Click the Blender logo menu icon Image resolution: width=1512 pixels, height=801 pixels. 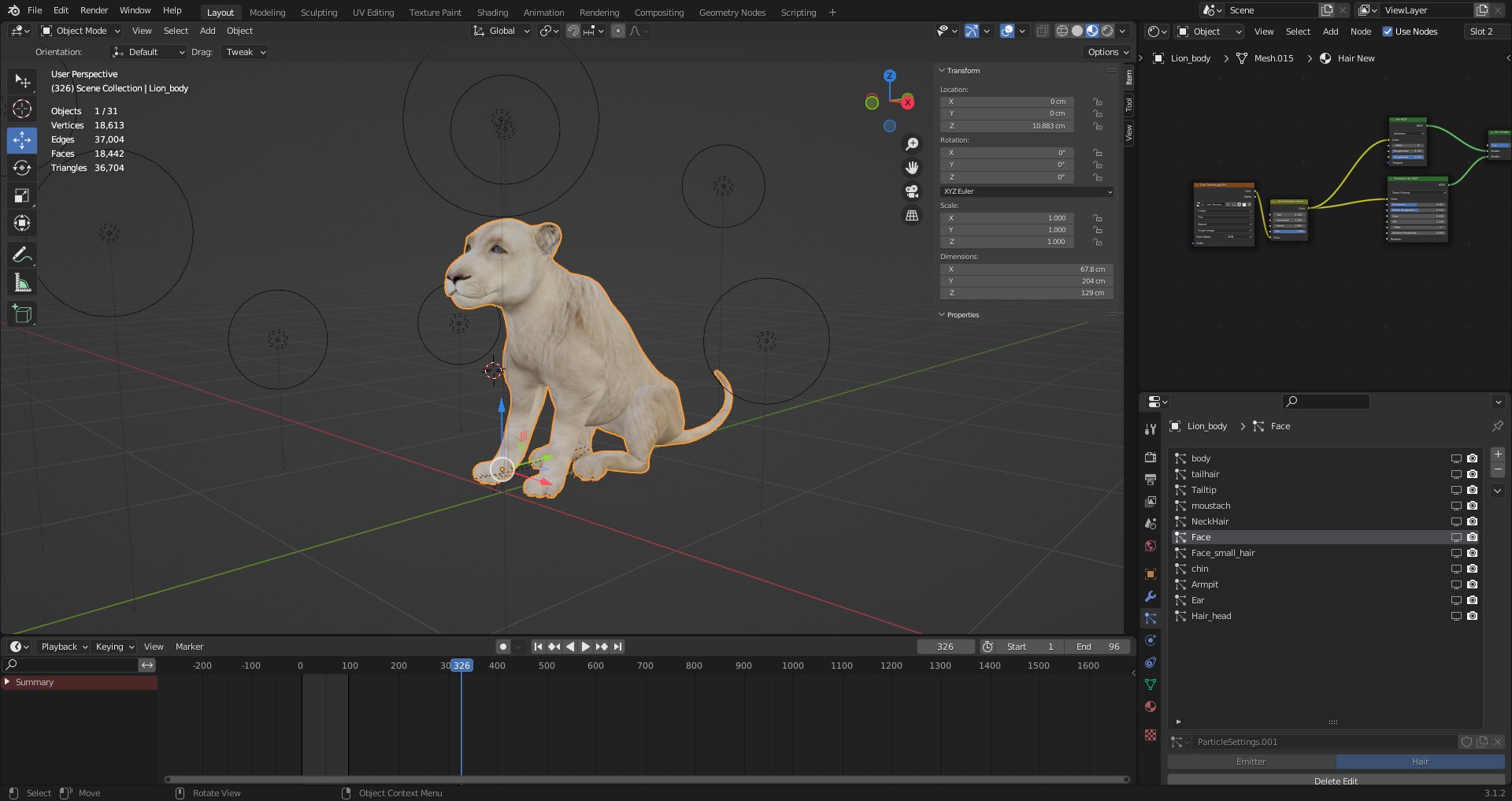click(x=13, y=10)
